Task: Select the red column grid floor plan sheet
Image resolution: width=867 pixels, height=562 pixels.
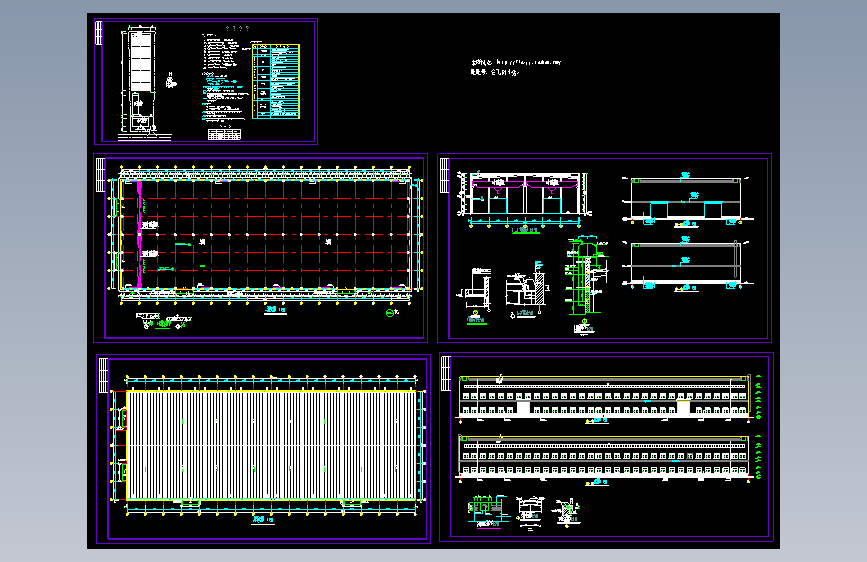Action: pyautogui.click(x=260, y=248)
